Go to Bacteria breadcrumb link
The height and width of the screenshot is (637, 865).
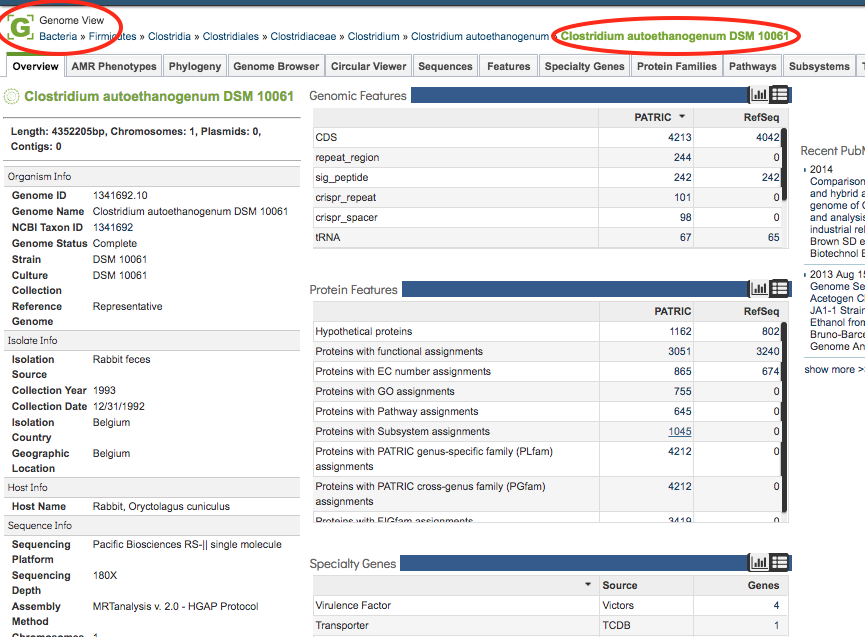point(58,36)
